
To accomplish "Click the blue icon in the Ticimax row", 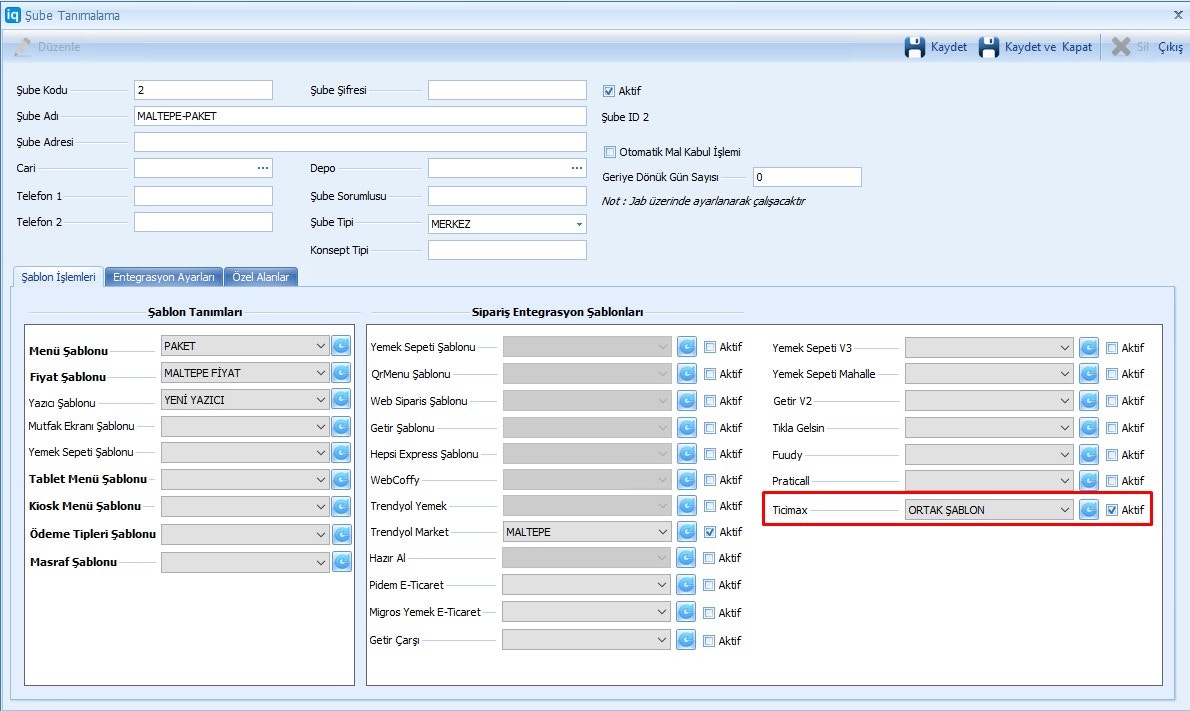I will coord(1089,510).
